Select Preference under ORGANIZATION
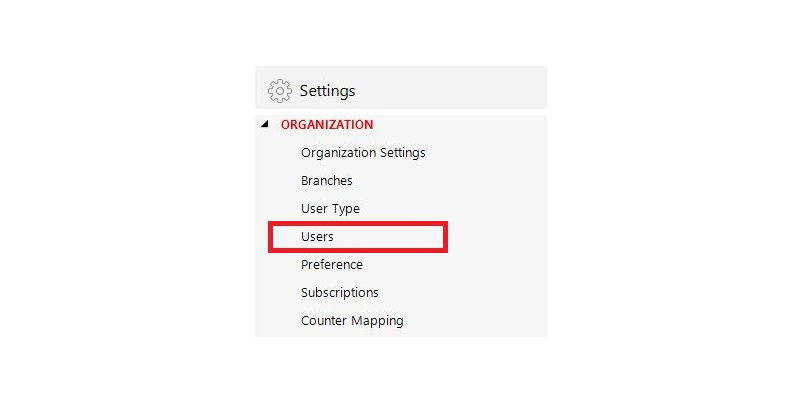 332,265
